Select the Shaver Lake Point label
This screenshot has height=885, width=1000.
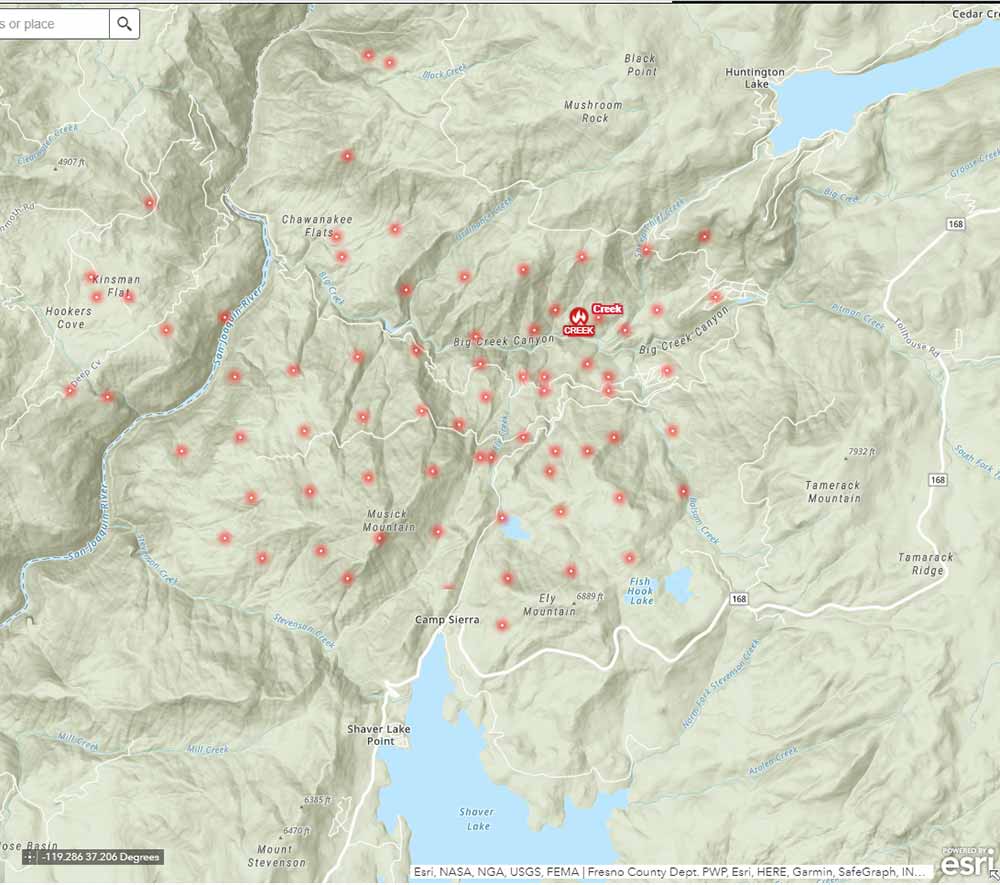click(379, 735)
